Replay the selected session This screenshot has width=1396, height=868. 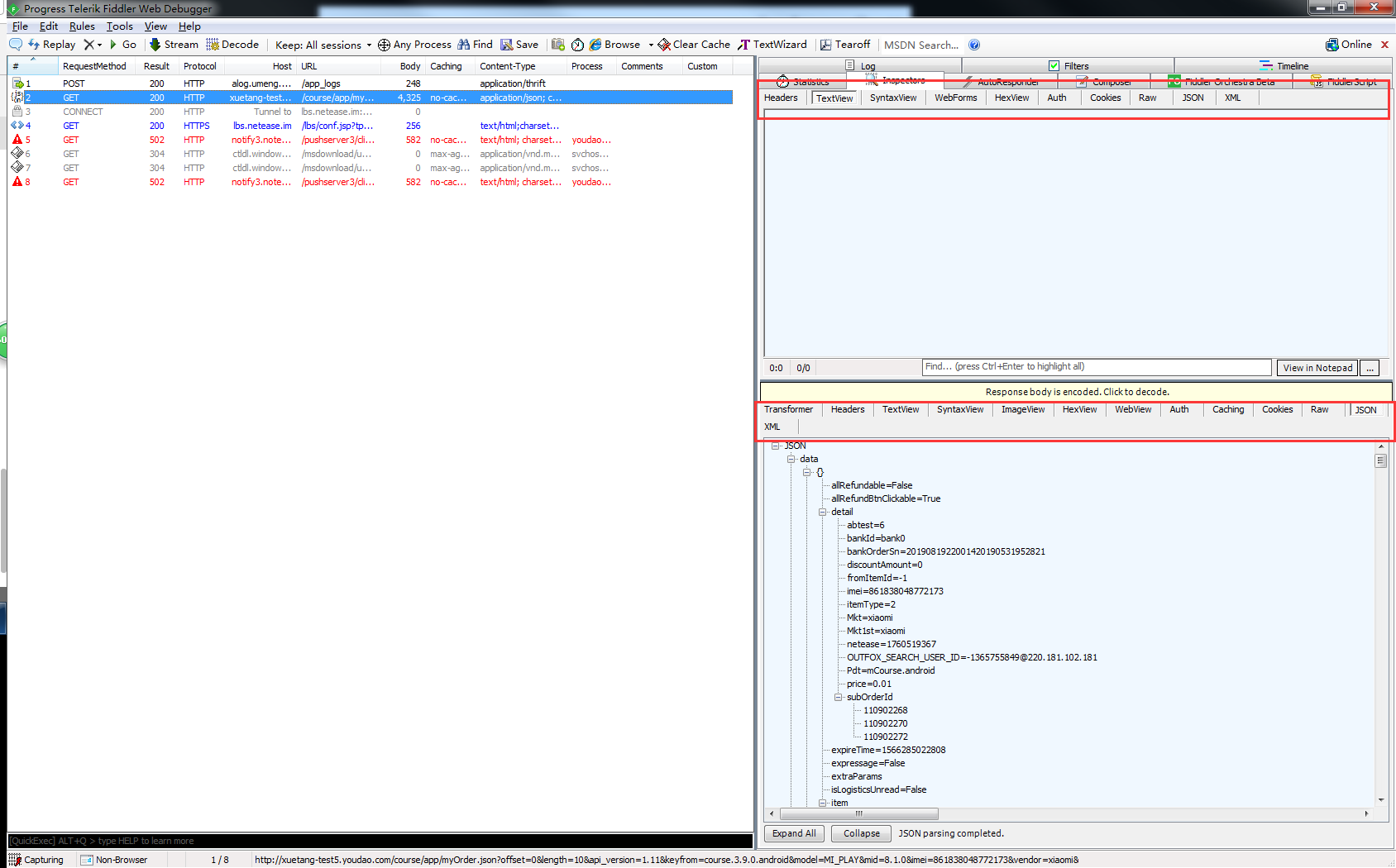click(x=51, y=45)
